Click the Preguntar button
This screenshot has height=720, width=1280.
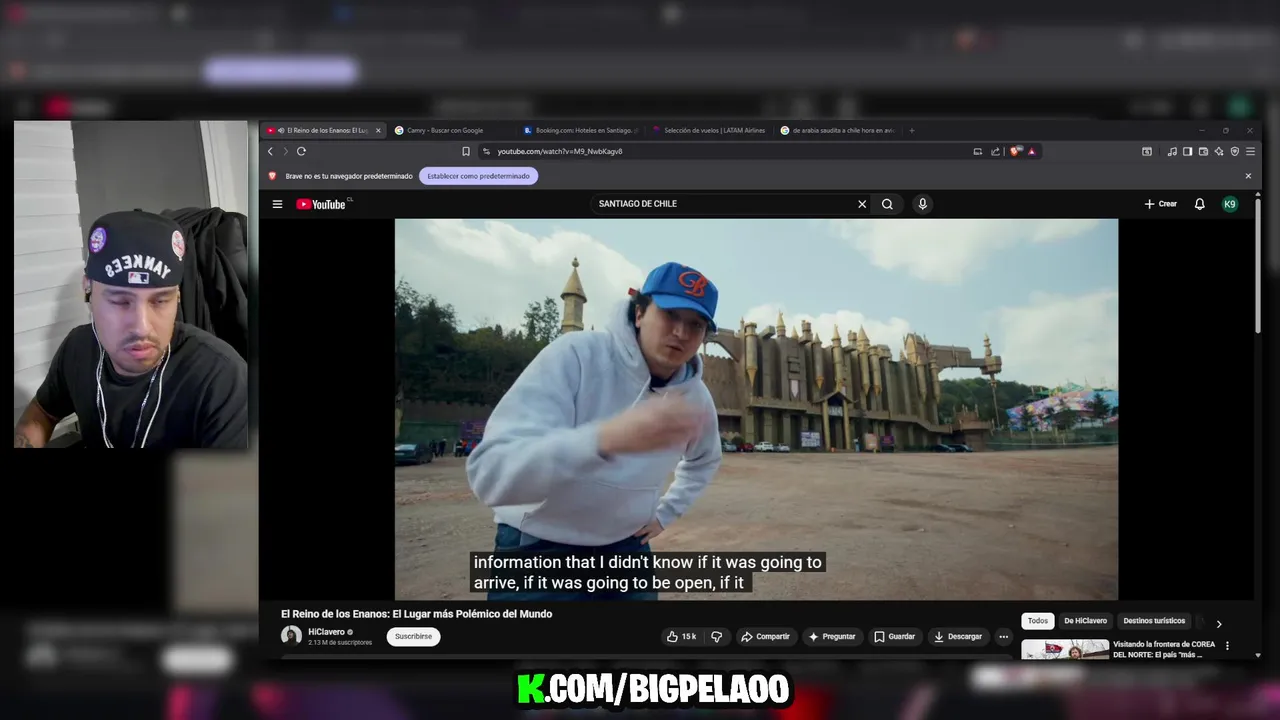[x=833, y=636]
